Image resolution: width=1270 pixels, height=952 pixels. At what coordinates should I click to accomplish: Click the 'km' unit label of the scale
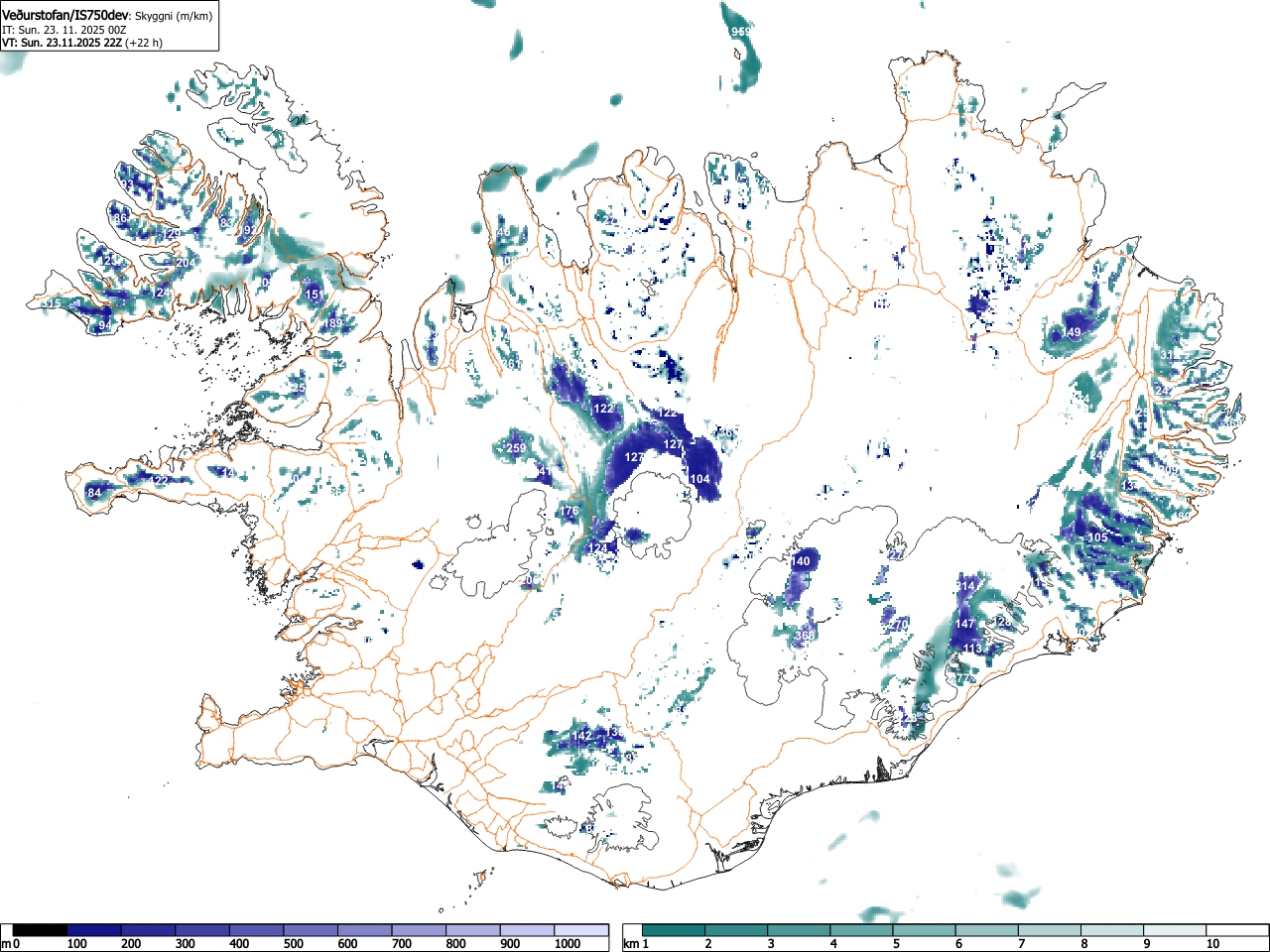(x=630, y=944)
